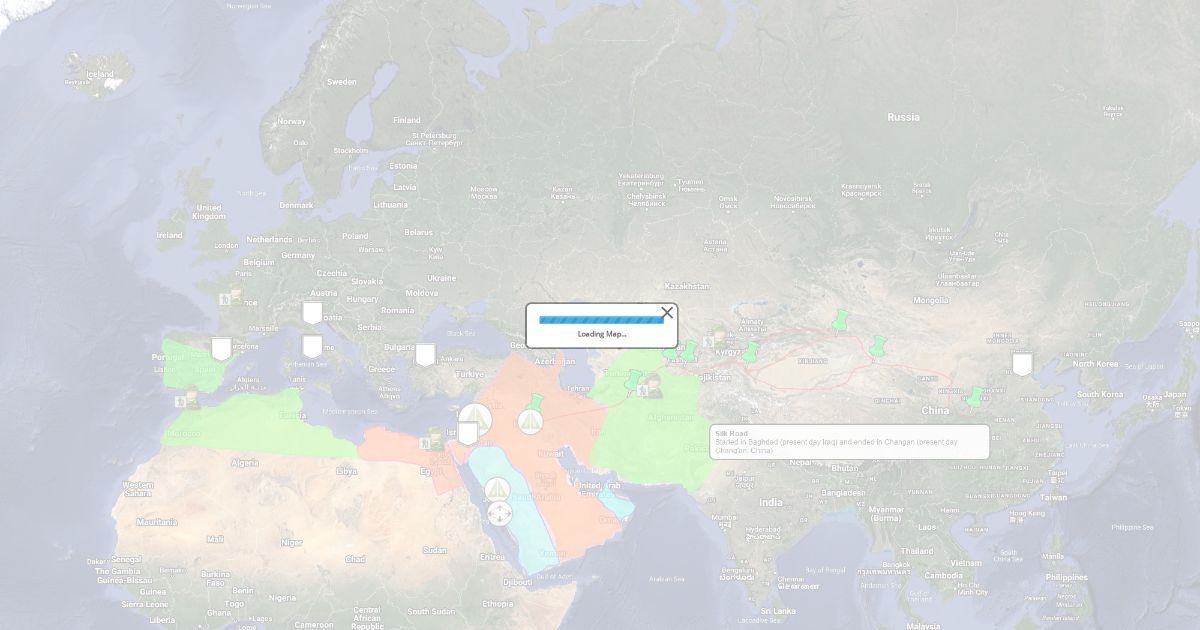Click the large sailboat circle icon near Israel
This screenshot has height=630, width=1200.
[475, 420]
